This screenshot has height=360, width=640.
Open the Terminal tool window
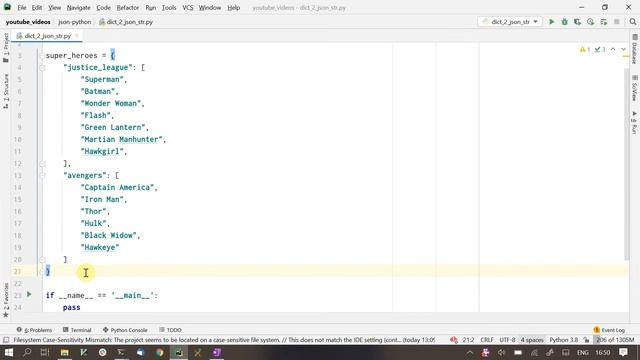point(77,330)
